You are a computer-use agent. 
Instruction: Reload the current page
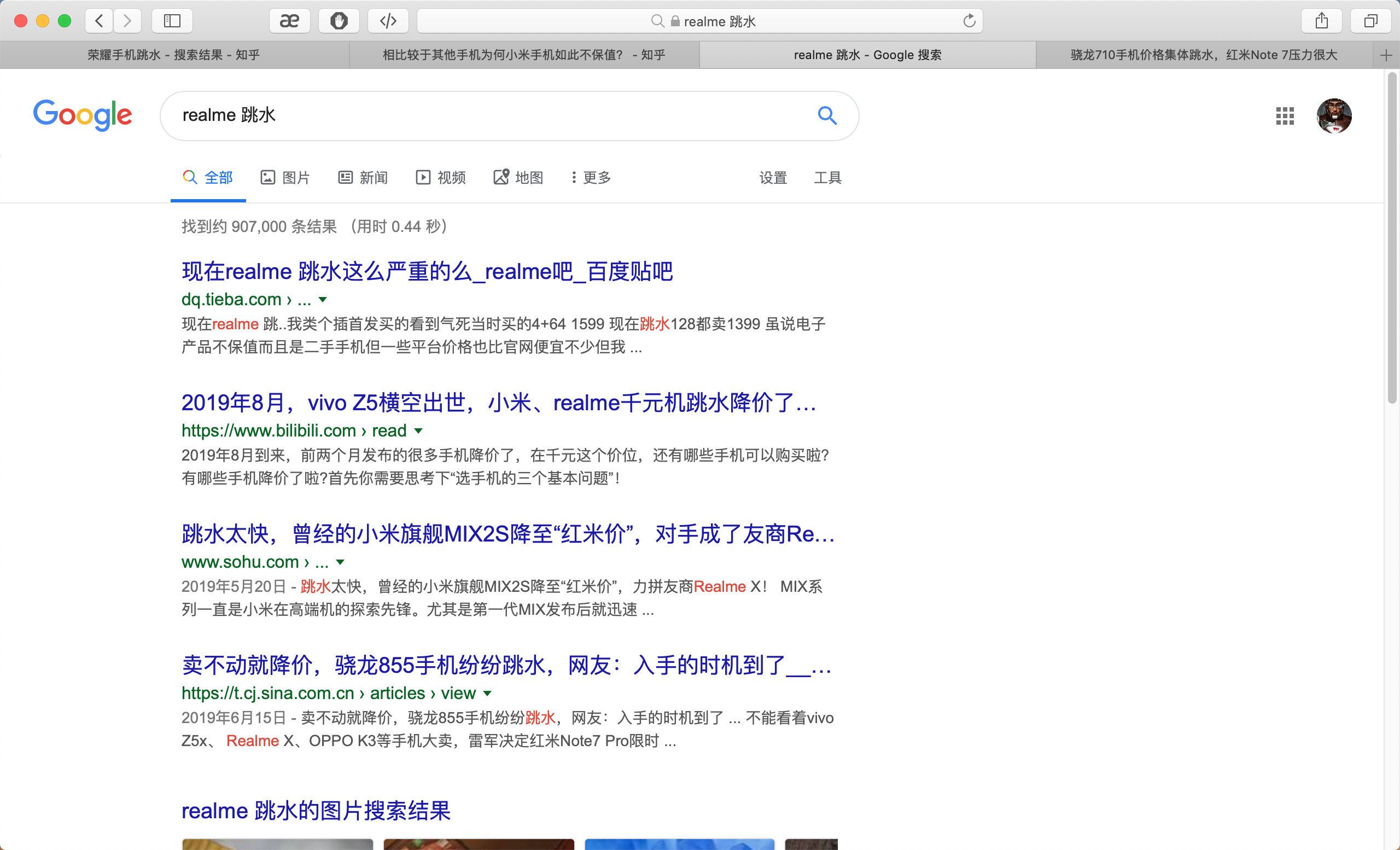coord(969,21)
